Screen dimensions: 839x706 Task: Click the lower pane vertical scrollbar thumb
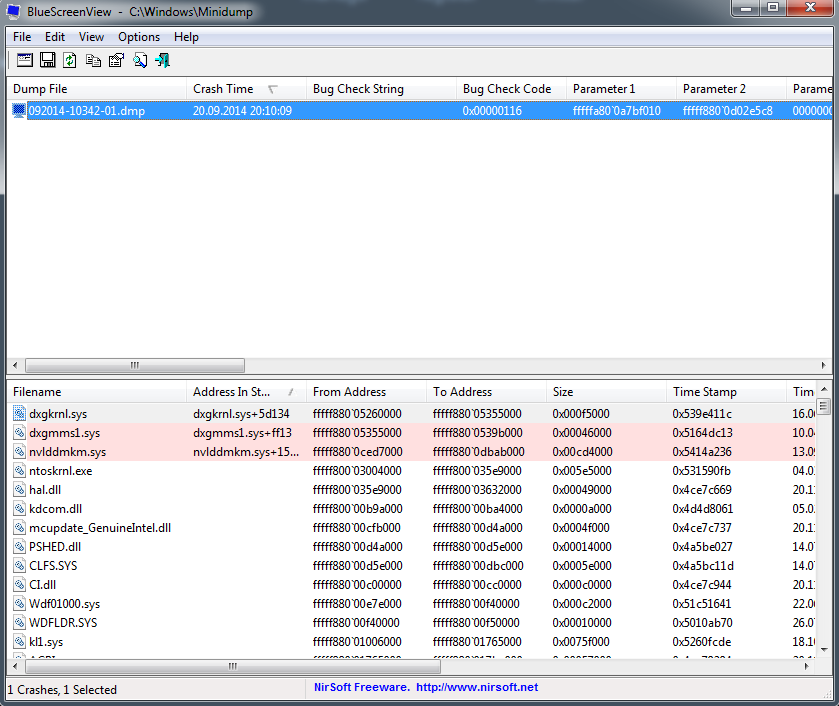click(824, 406)
